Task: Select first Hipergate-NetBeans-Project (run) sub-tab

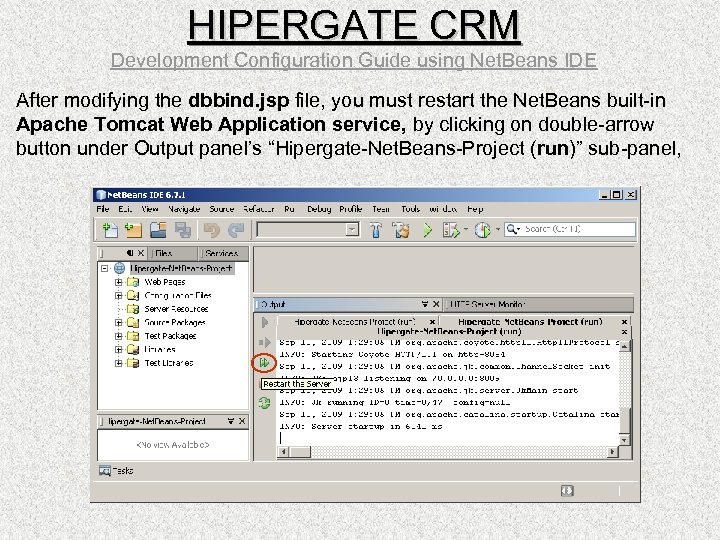Action: coord(354,321)
